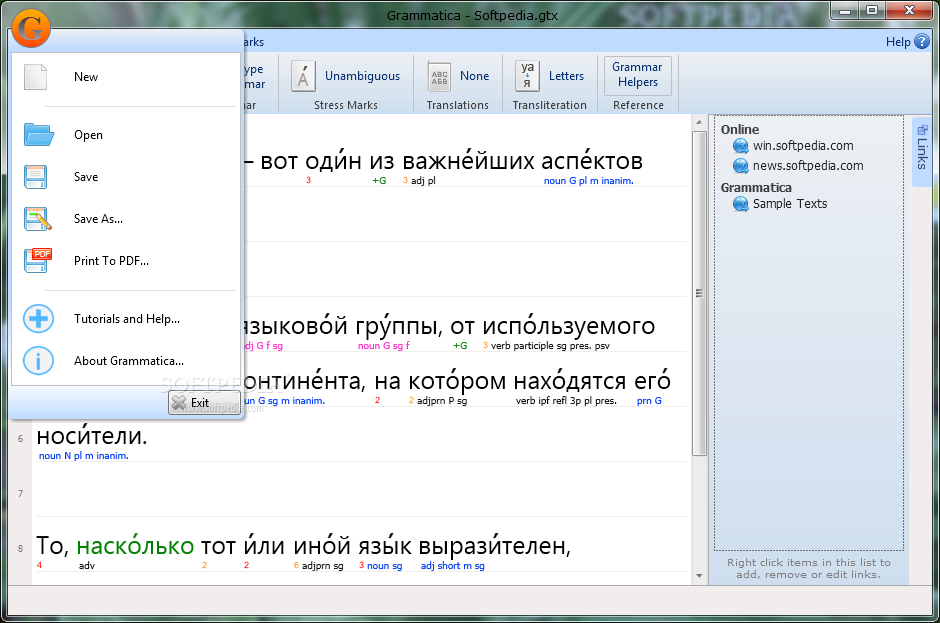Click the disk-with-pencil icon beside Save As
940x623 pixels.
click(x=38, y=219)
